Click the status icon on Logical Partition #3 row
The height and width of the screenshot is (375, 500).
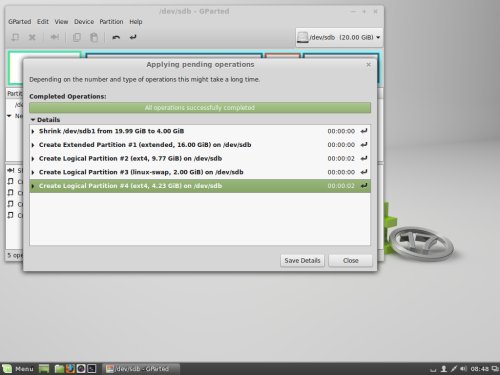click(364, 172)
